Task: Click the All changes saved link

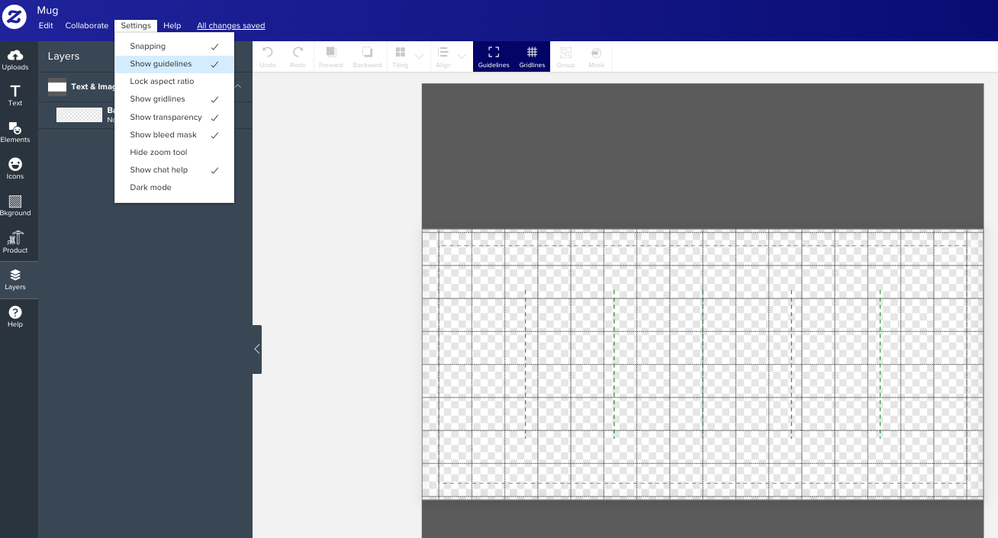Action: tap(230, 26)
